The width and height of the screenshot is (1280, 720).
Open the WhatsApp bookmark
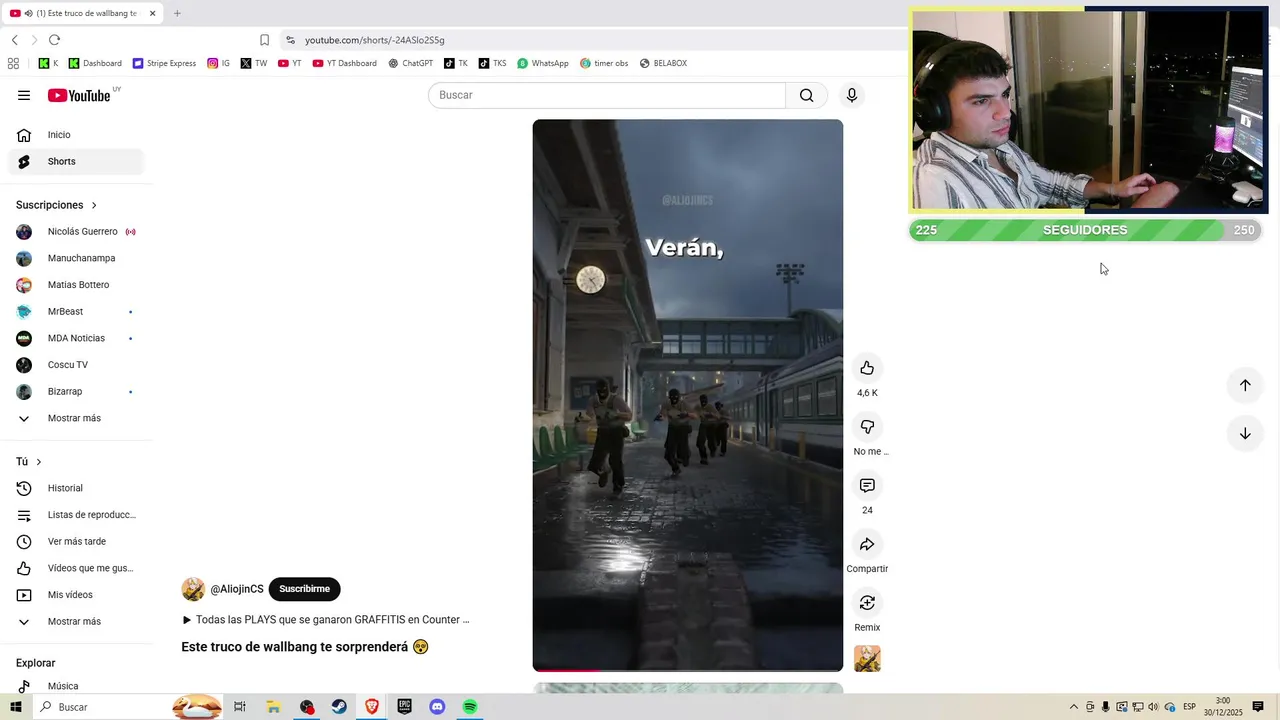click(543, 63)
